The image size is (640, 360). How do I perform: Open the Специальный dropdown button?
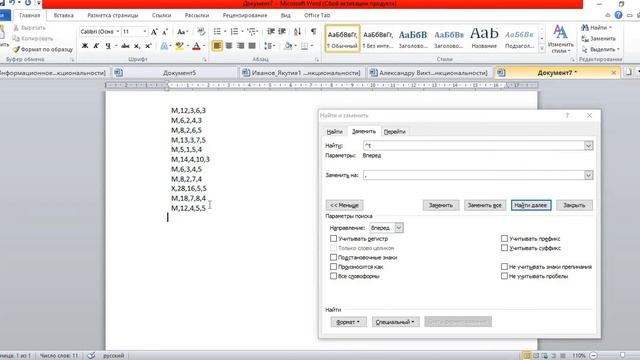click(x=395, y=322)
